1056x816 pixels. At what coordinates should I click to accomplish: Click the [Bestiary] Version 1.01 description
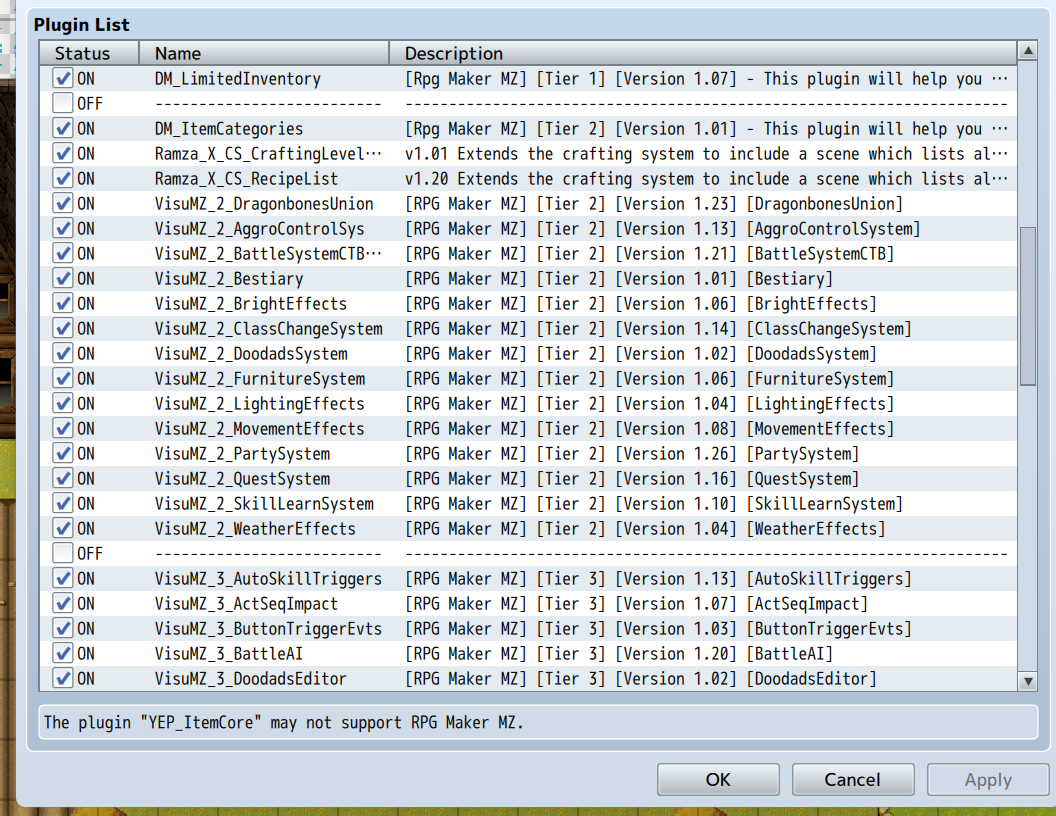[x=618, y=279]
